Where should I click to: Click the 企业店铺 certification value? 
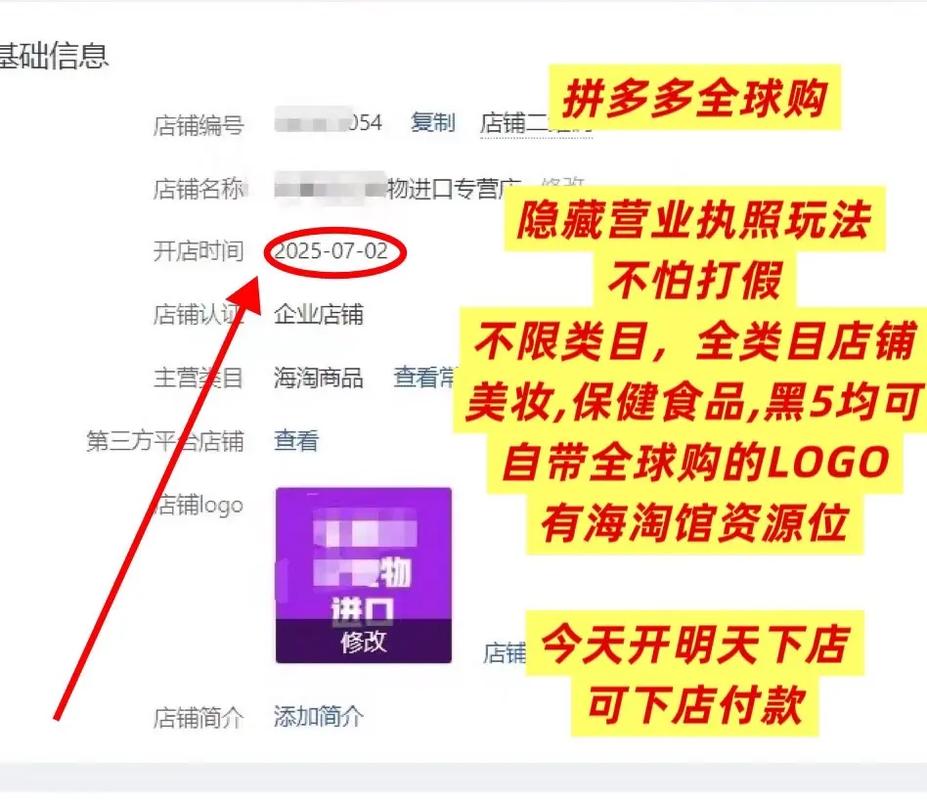[x=318, y=314]
